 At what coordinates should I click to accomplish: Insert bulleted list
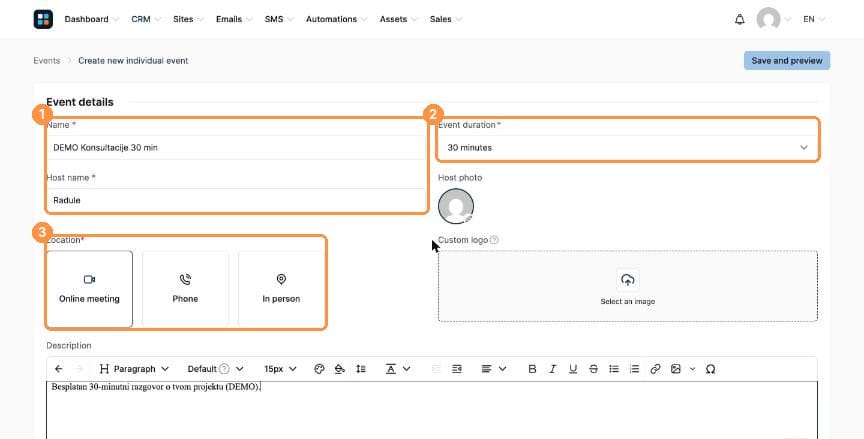pyautogui.click(x=614, y=369)
